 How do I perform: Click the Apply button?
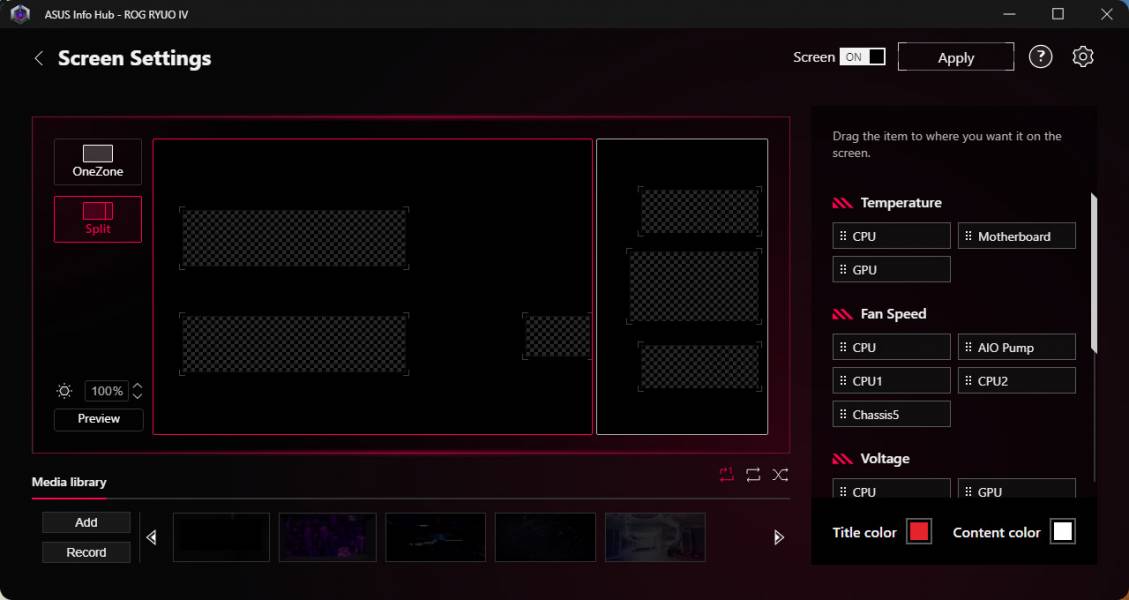point(955,57)
